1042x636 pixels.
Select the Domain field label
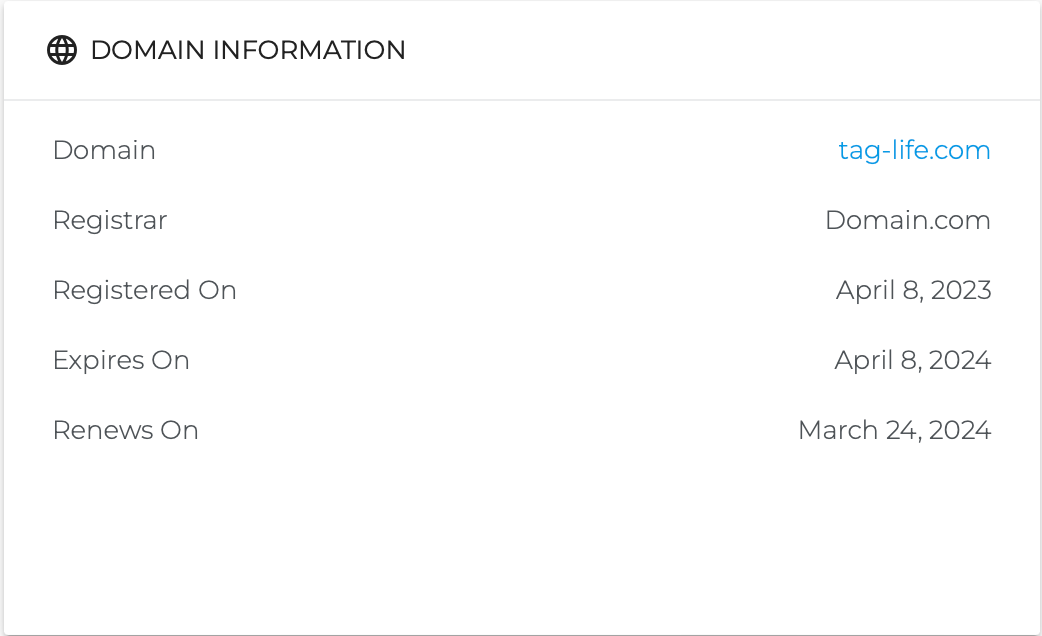104,150
